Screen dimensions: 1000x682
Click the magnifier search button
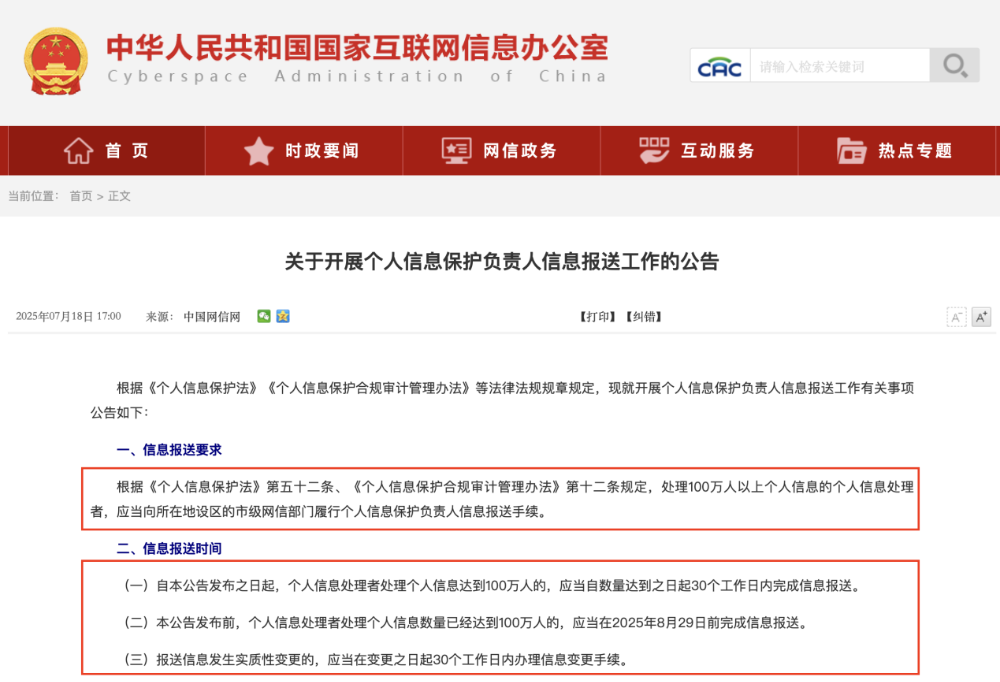coord(955,65)
